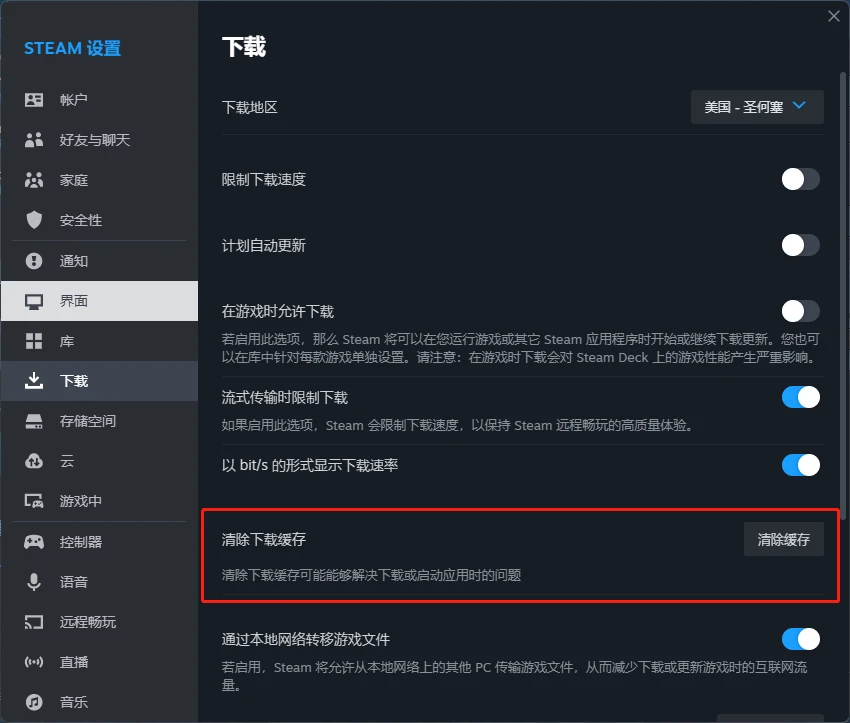Click the 库 grid icon
Screen dimensions: 850x723
coord(34,341)
